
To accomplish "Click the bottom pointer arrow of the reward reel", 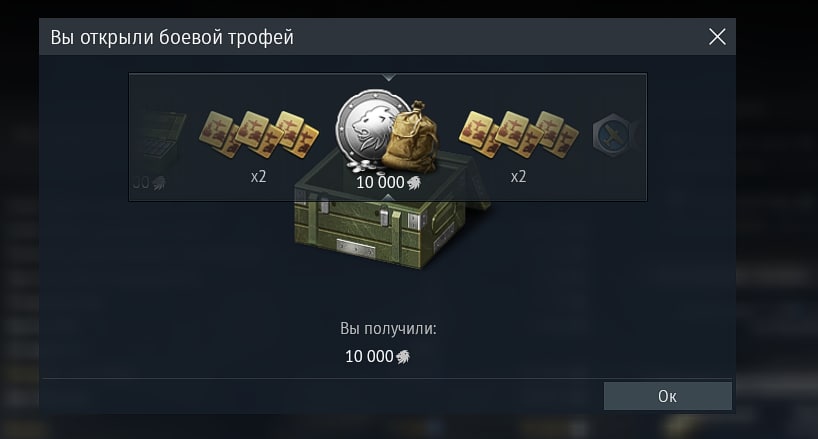I will [388, 197].
